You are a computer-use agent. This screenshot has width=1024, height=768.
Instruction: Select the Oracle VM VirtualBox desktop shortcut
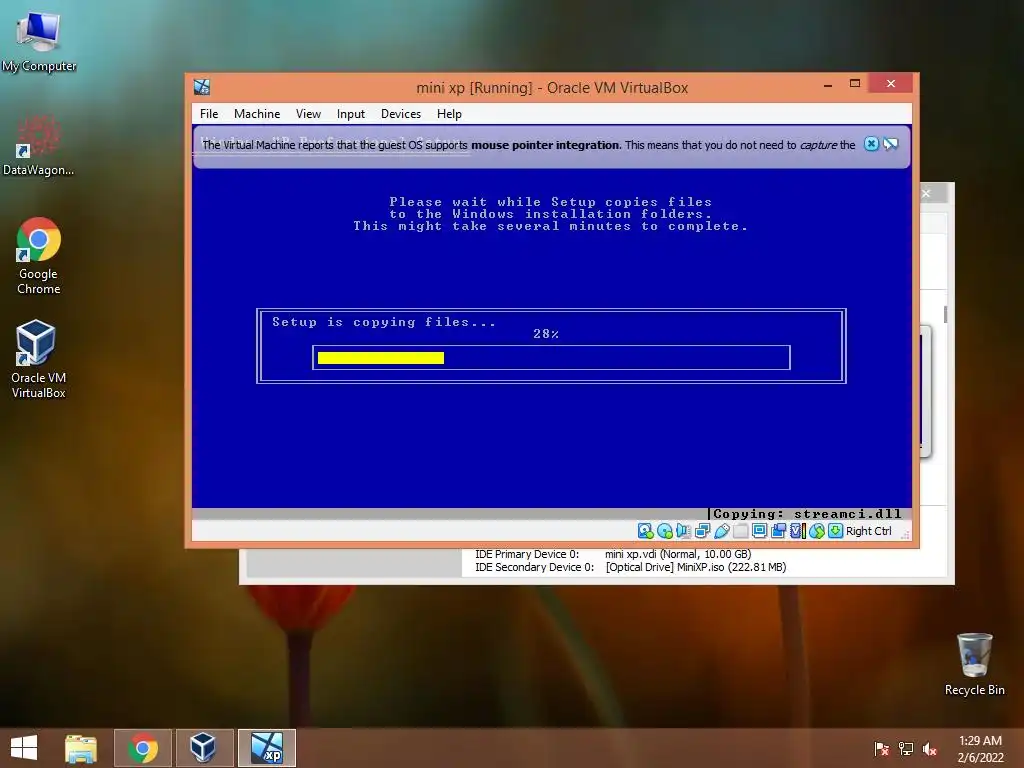click(39, 359)
